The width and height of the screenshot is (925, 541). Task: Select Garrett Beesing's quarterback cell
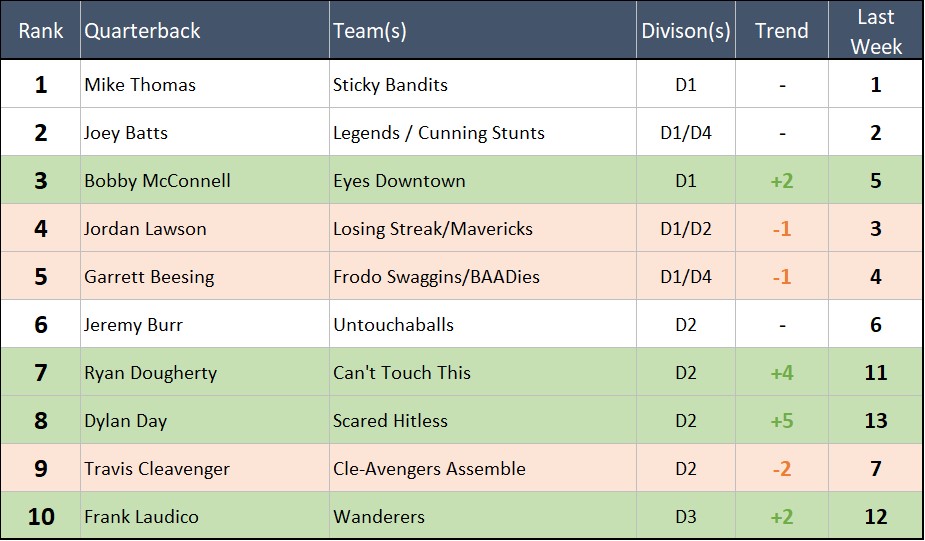pos(149,277)
